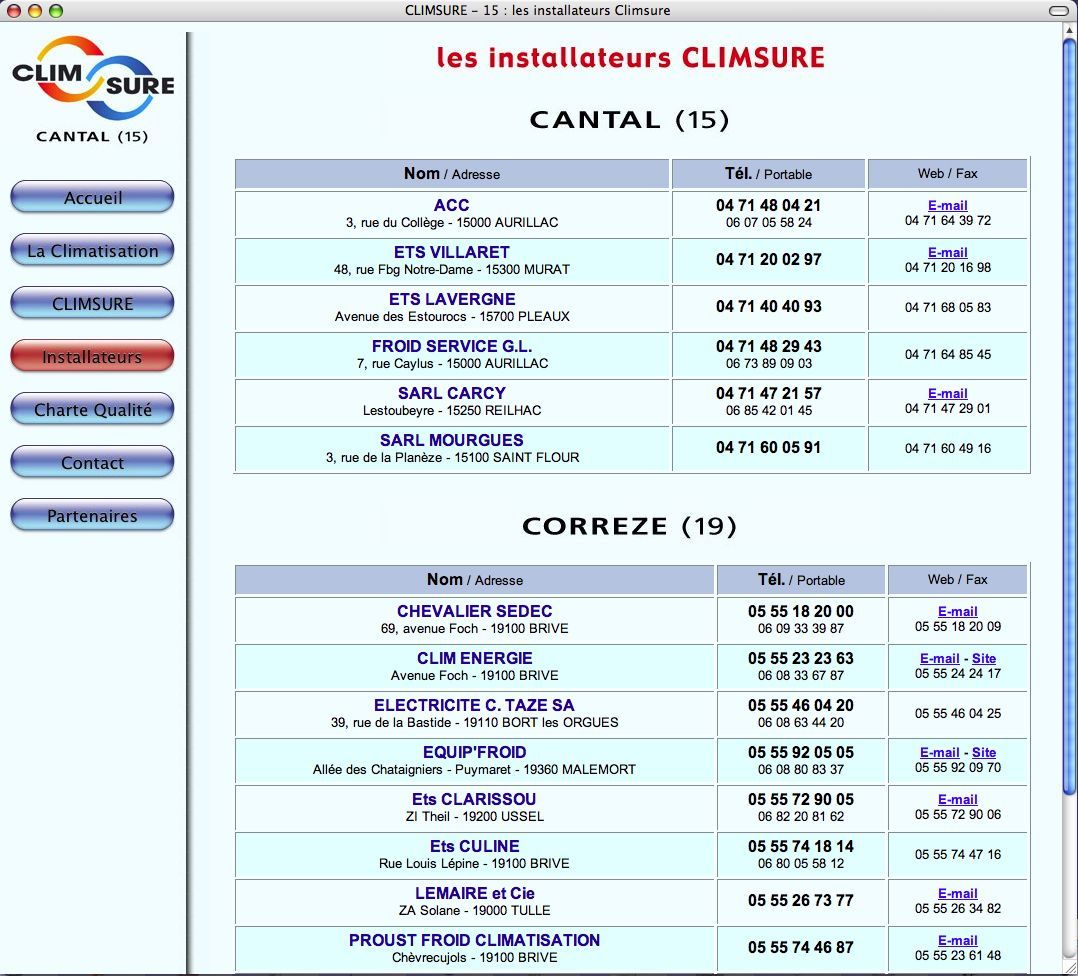1078x976 pixels.
Task: Click the green zoom window button
Action: coord(56,10)
